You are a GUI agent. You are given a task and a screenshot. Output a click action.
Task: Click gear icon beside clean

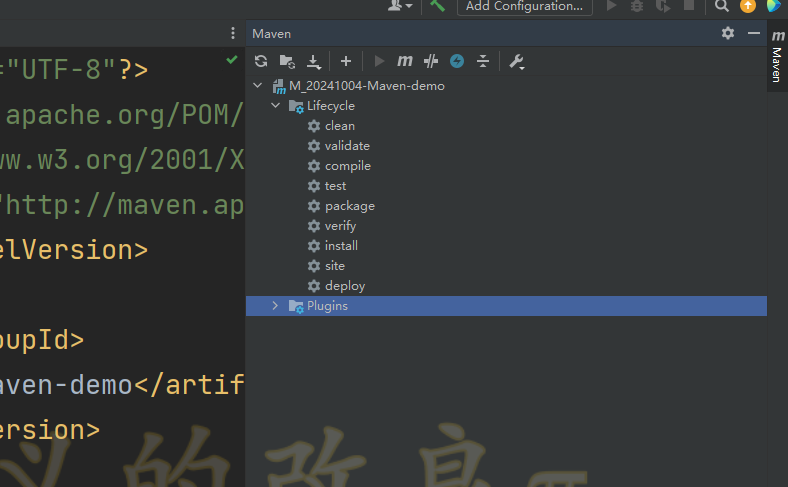pos(314,126)
